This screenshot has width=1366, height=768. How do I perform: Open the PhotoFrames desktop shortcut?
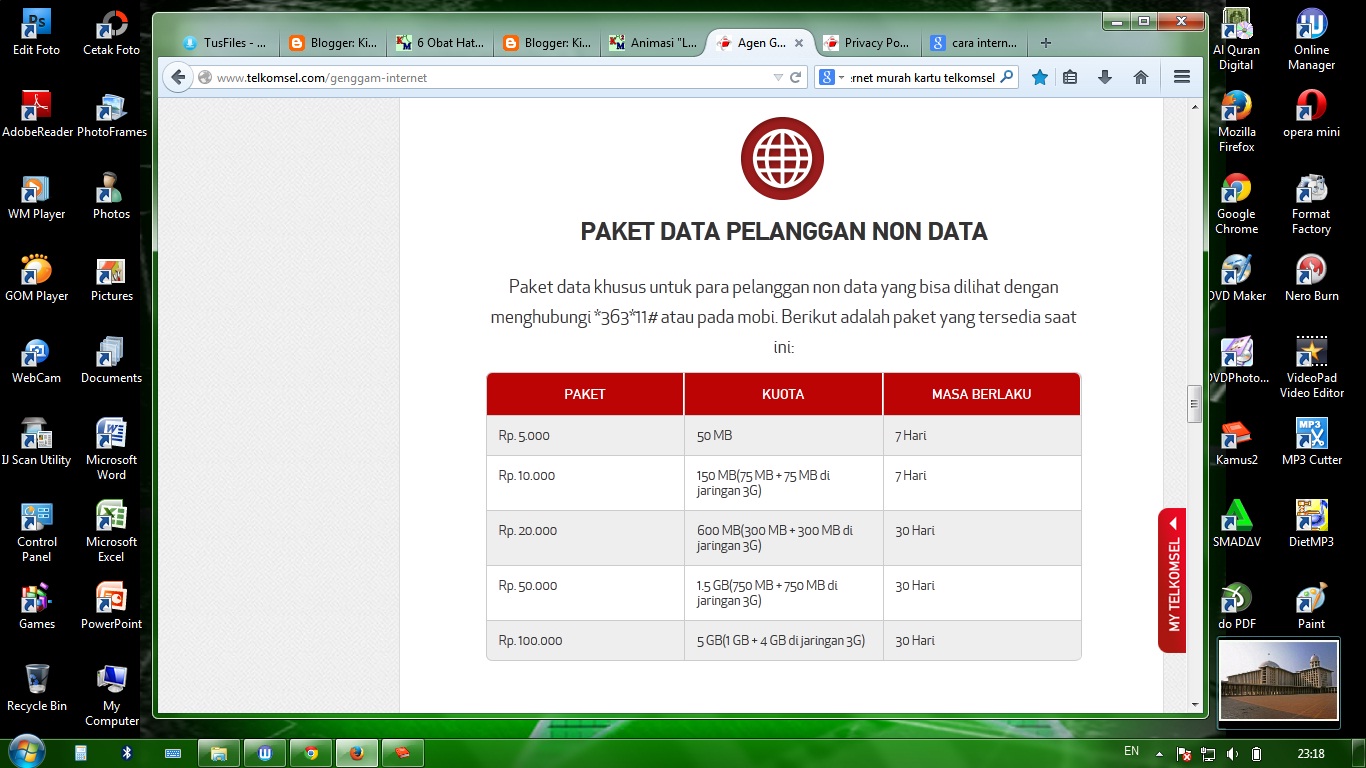point(112,114)
